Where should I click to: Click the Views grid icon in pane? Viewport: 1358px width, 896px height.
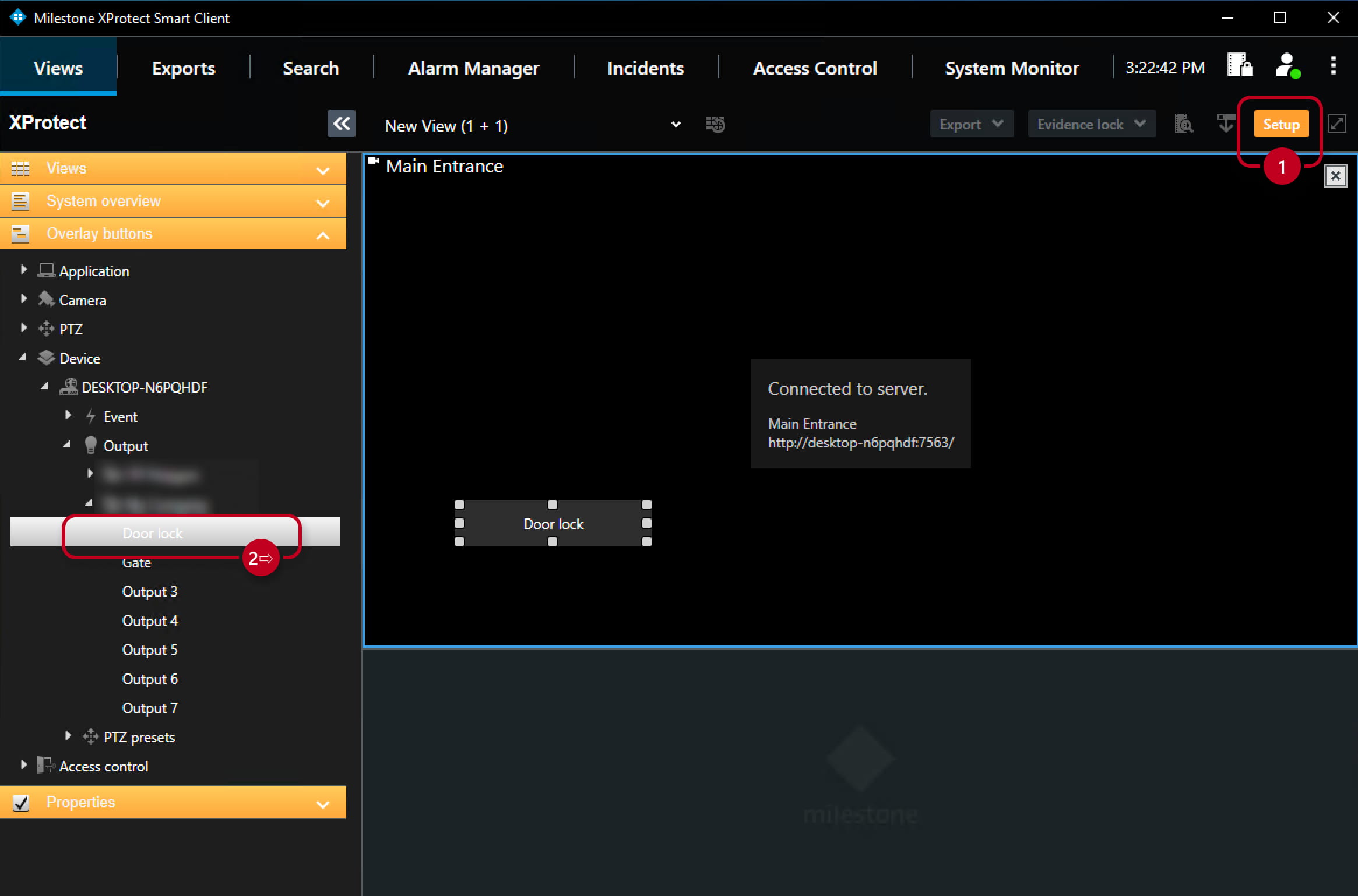(x=20, y=168)
